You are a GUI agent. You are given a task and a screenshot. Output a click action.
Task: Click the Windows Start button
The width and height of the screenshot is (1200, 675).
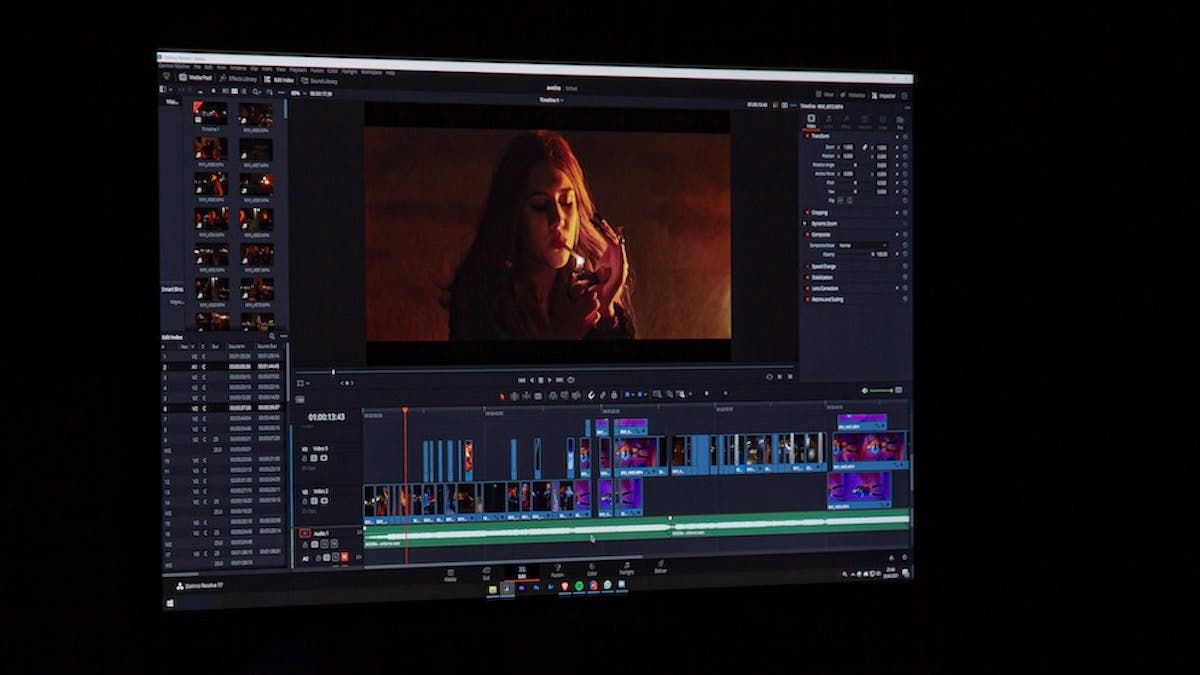tap(170, 602)
